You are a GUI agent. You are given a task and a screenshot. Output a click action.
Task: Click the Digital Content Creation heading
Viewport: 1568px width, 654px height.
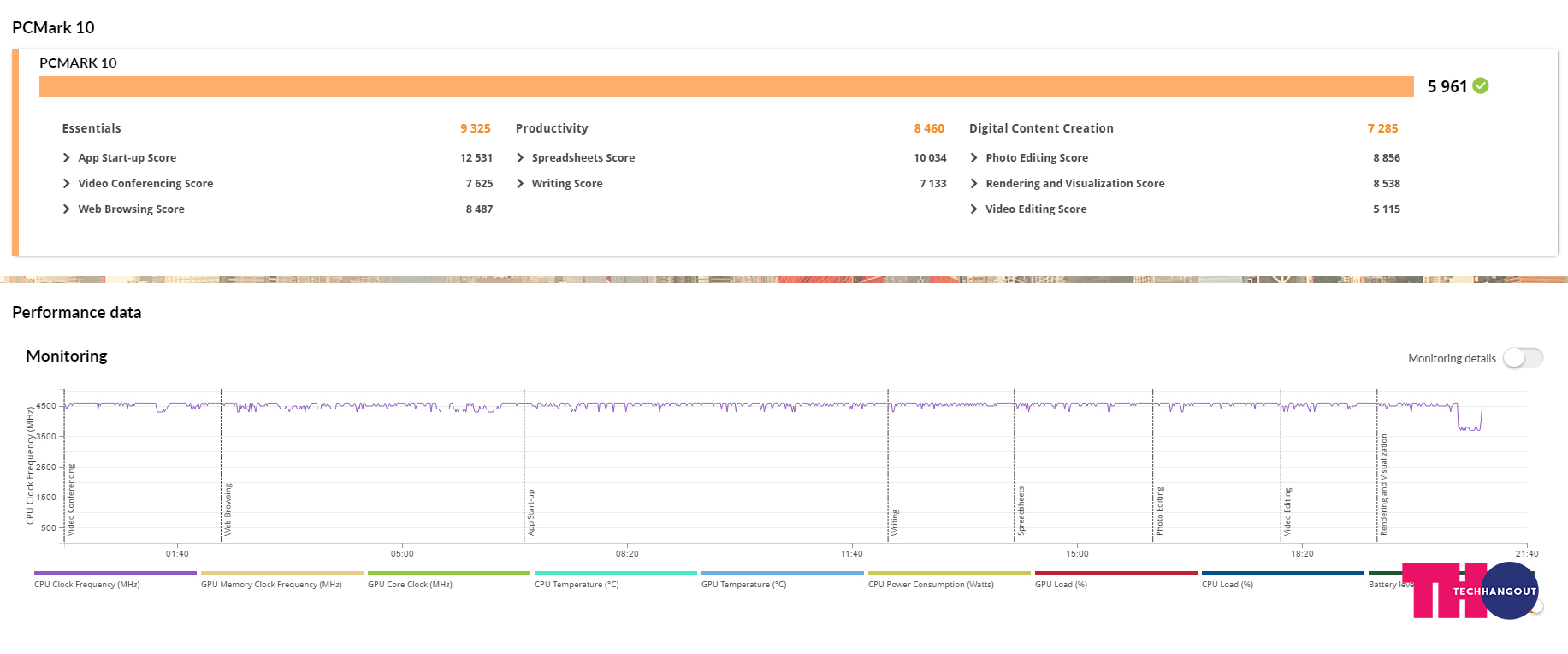pos(1041,128)
